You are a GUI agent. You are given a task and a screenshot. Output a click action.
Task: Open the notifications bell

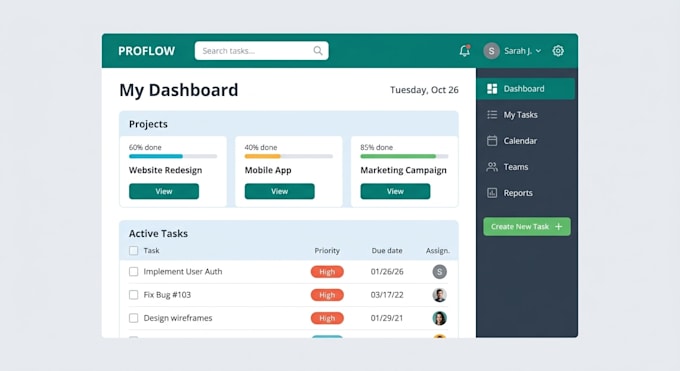[464, 51]
